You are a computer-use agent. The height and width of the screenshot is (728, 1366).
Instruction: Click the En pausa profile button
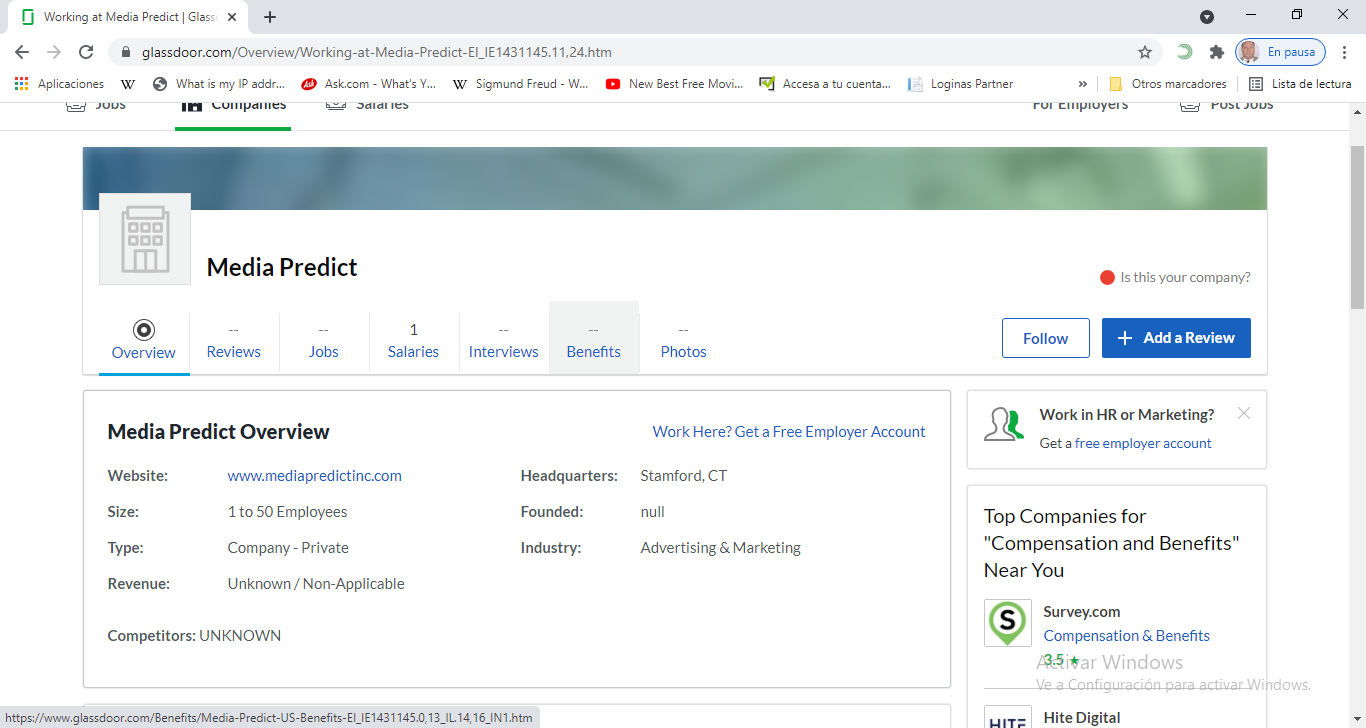point(1280,52)
